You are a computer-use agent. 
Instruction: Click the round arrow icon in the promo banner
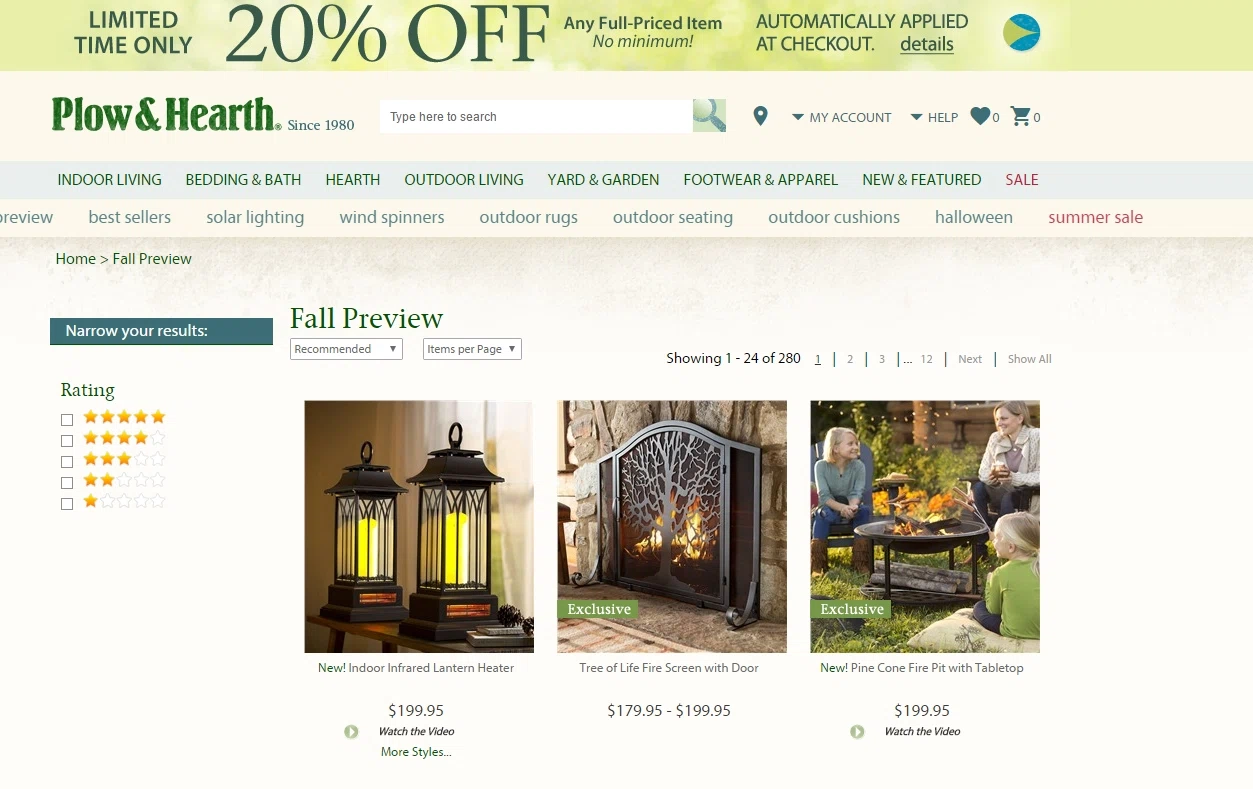tap(1022, 33)
